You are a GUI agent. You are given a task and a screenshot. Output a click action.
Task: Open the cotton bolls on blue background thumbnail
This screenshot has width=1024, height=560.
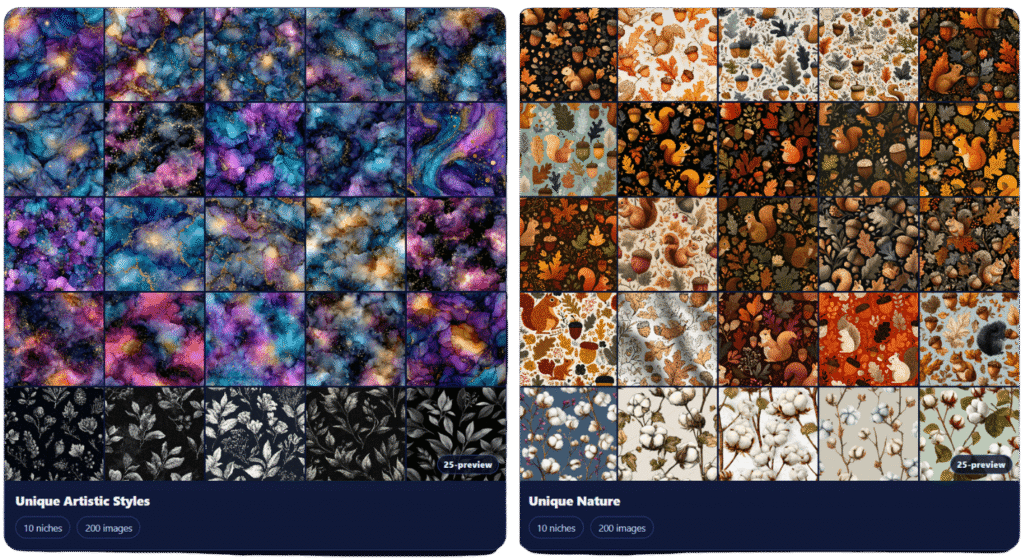click(x=568, y=434)
